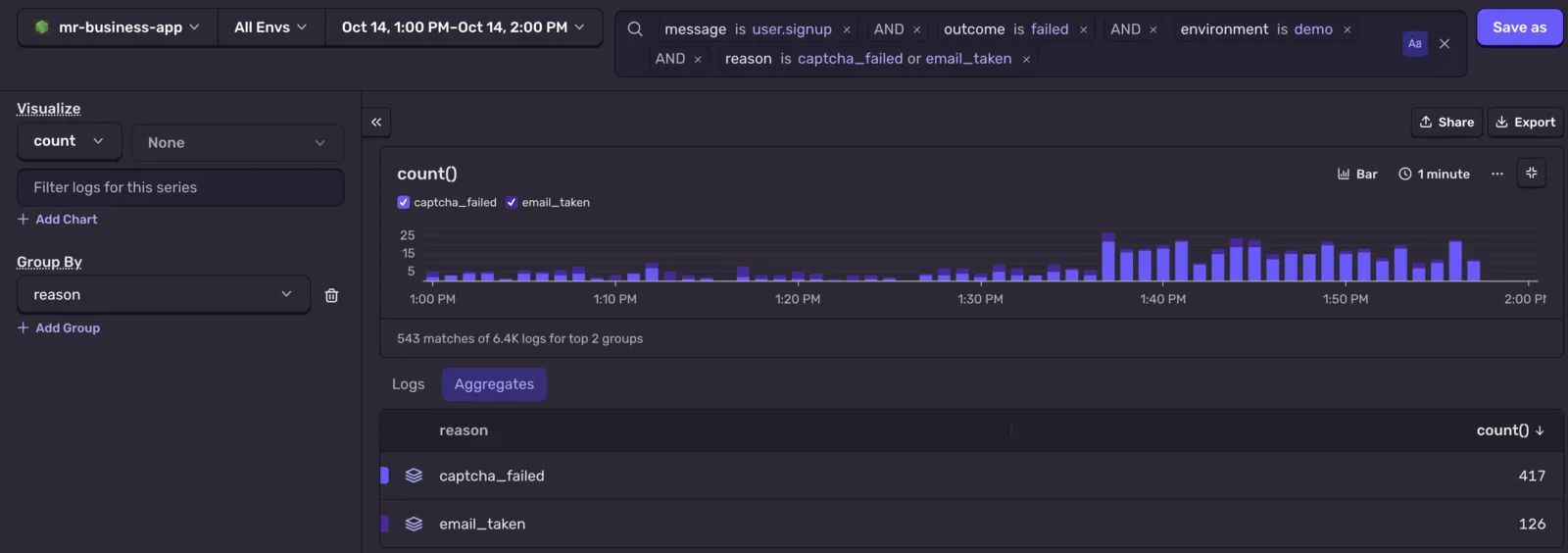Viewport: 1568px width, 553px height.
Task: Click the search magnifier icon
Action: (x=635, y=29)
